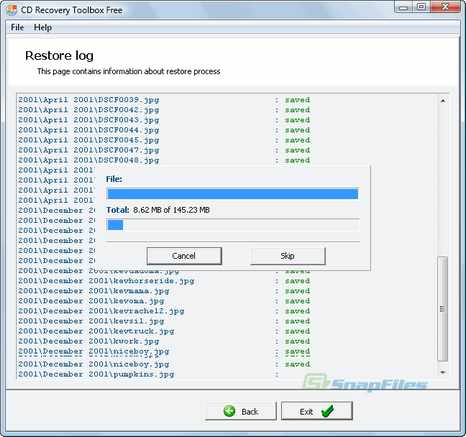Open the File menu

[17, 27]
